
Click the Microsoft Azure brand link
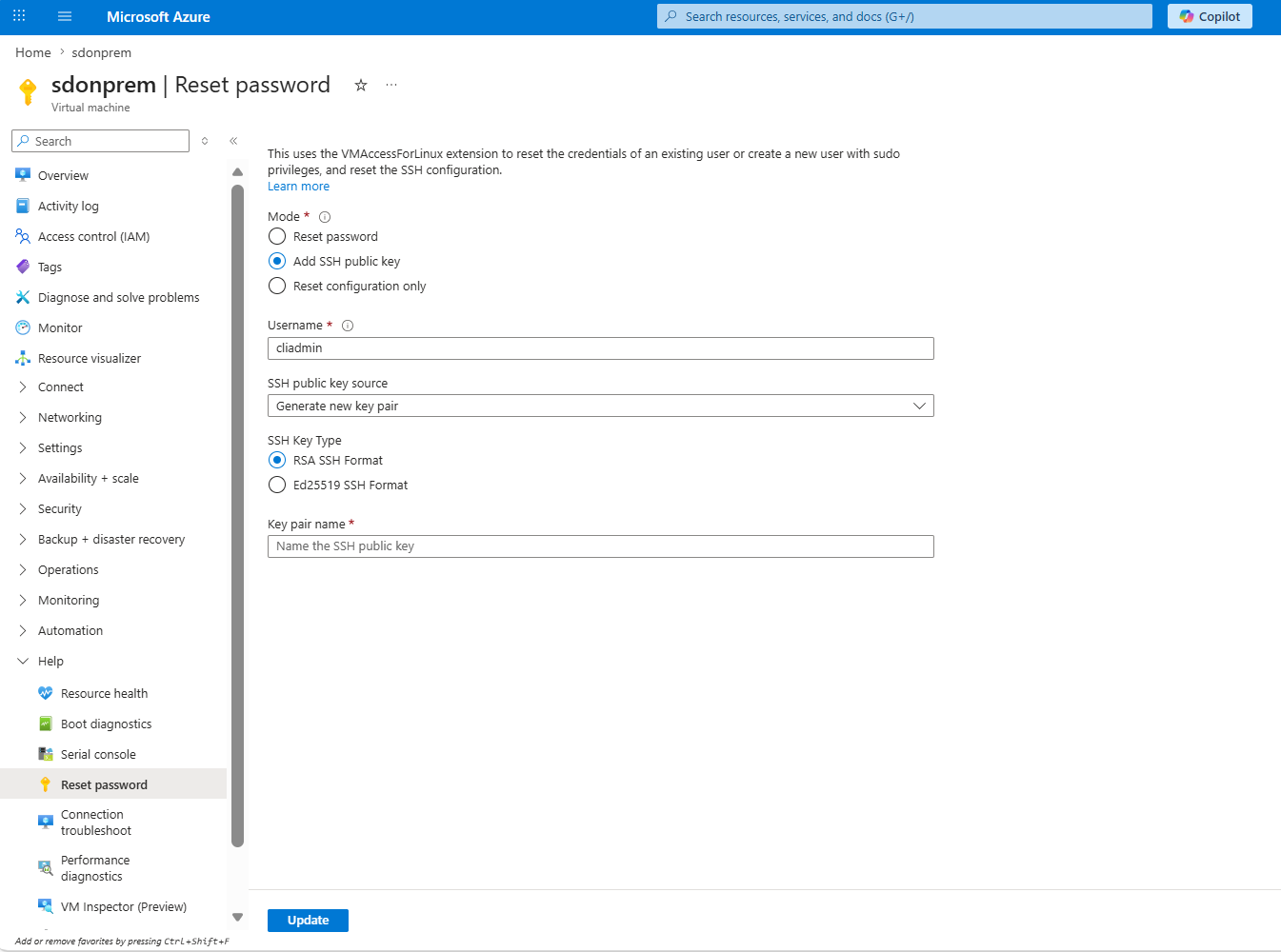click(158, 16)
